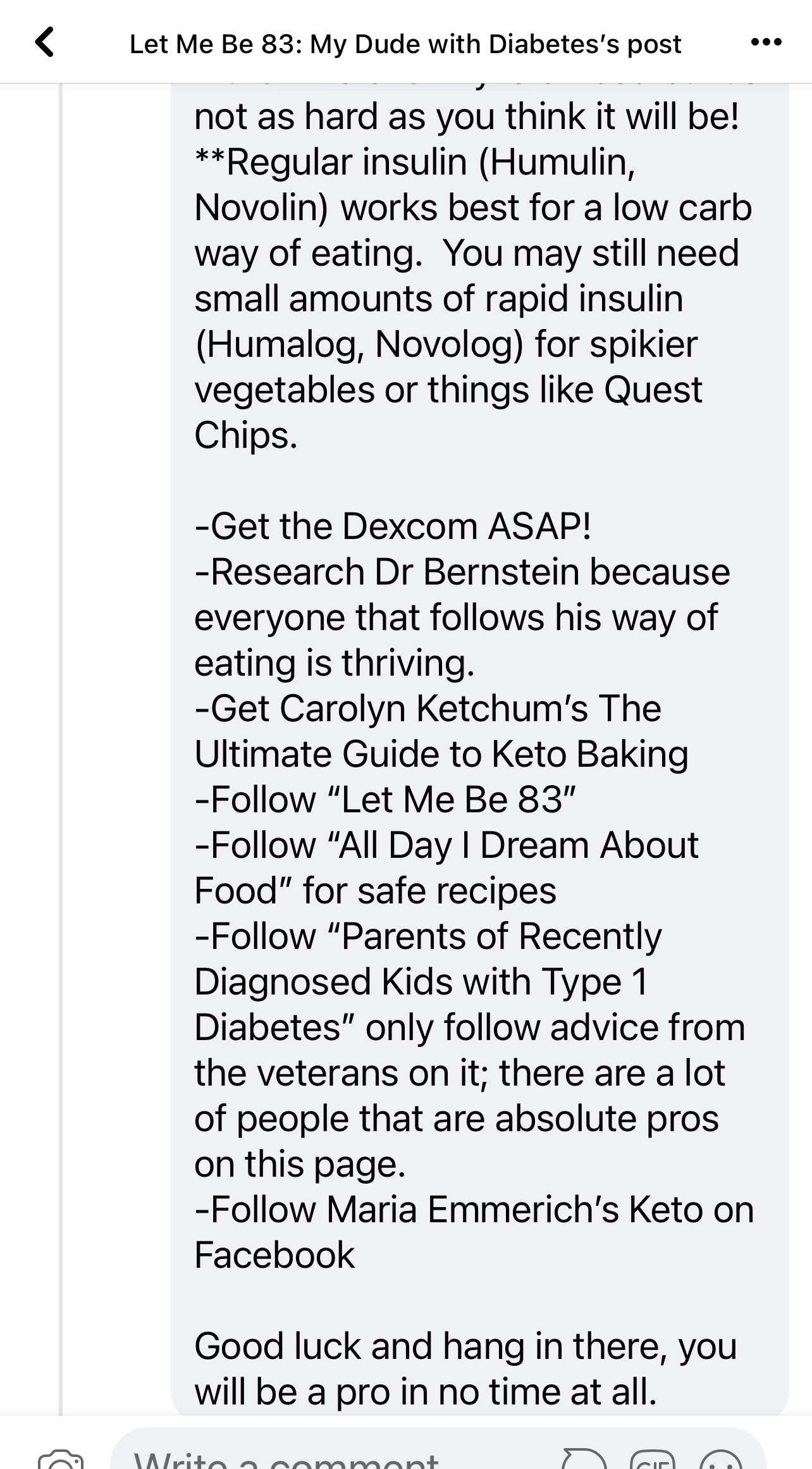Tap the back arrow to leave post
Image resolution: width=812 pixels, height=1469 pixels.
[44, 43]
